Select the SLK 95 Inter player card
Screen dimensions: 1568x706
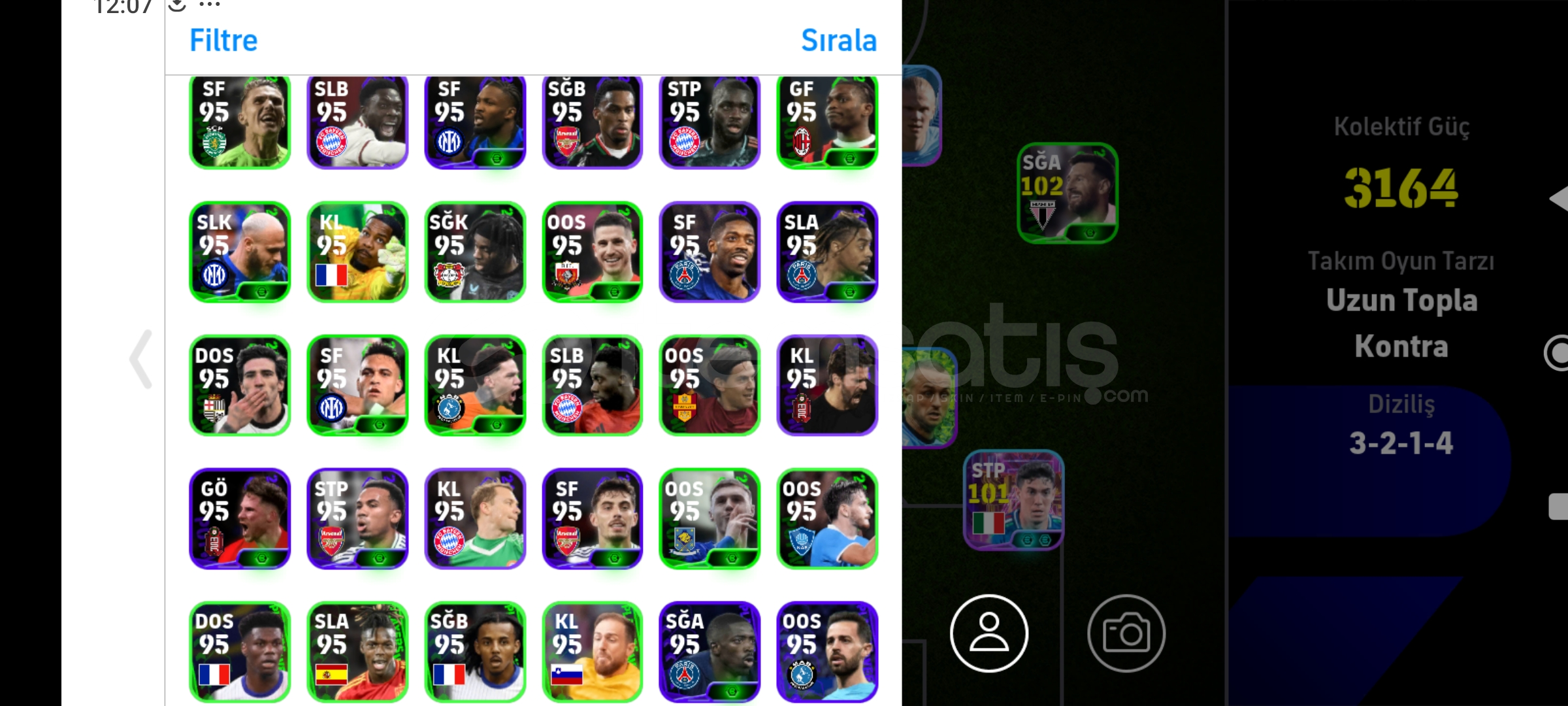pyautogui.click(x=240, y=252)
